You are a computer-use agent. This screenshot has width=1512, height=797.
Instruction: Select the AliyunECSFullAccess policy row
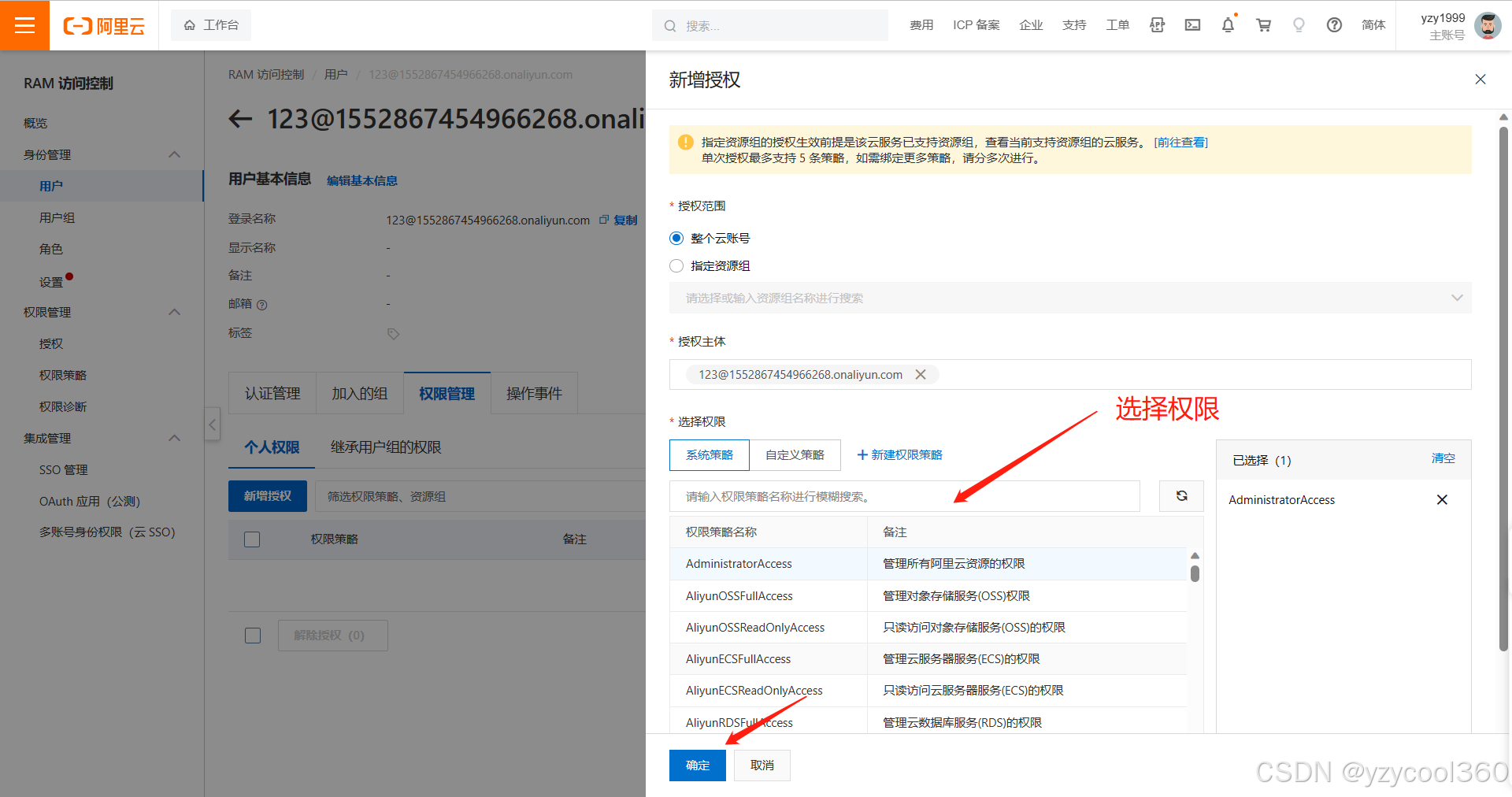click(x=928, y=659)
